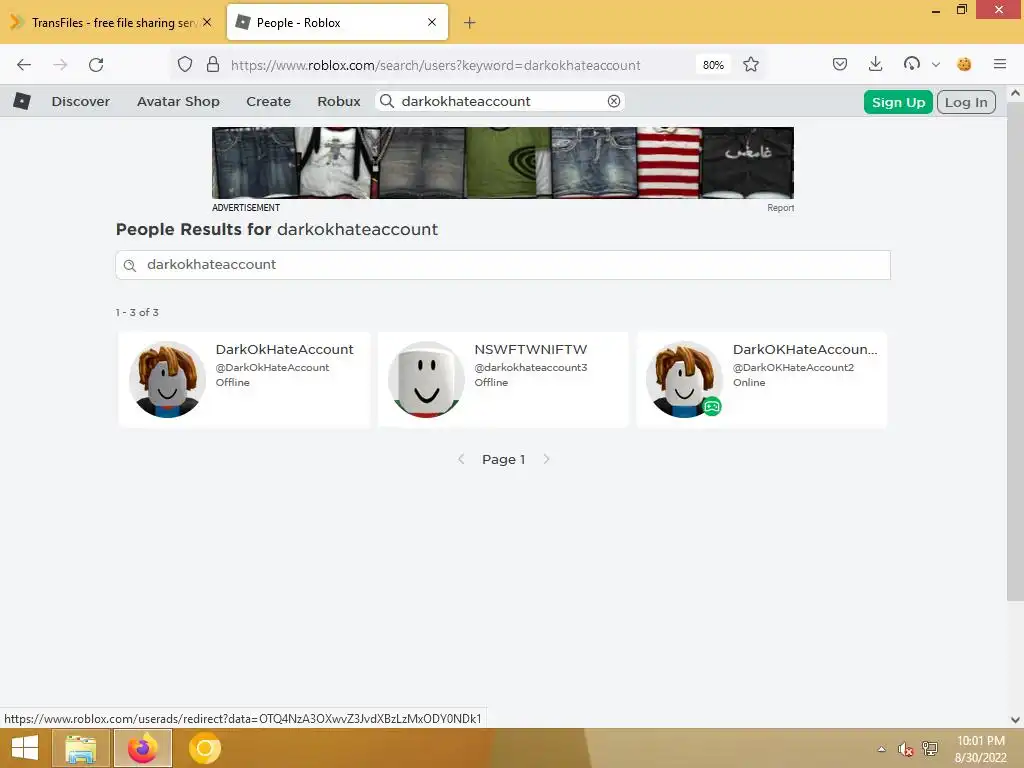1024x768 pixels.
Task: Report the advertisement
Action: point(780,208)
